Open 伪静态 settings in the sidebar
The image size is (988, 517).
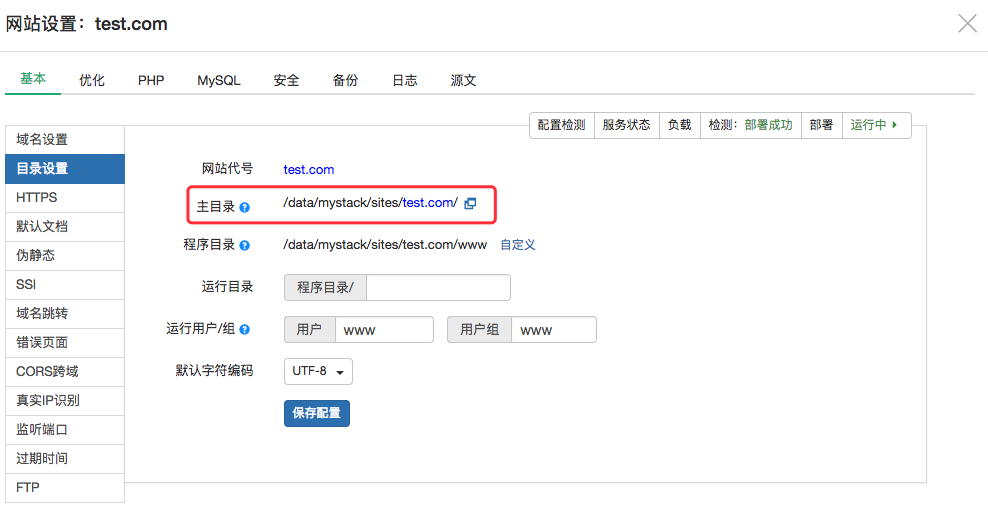coord(65,256)
